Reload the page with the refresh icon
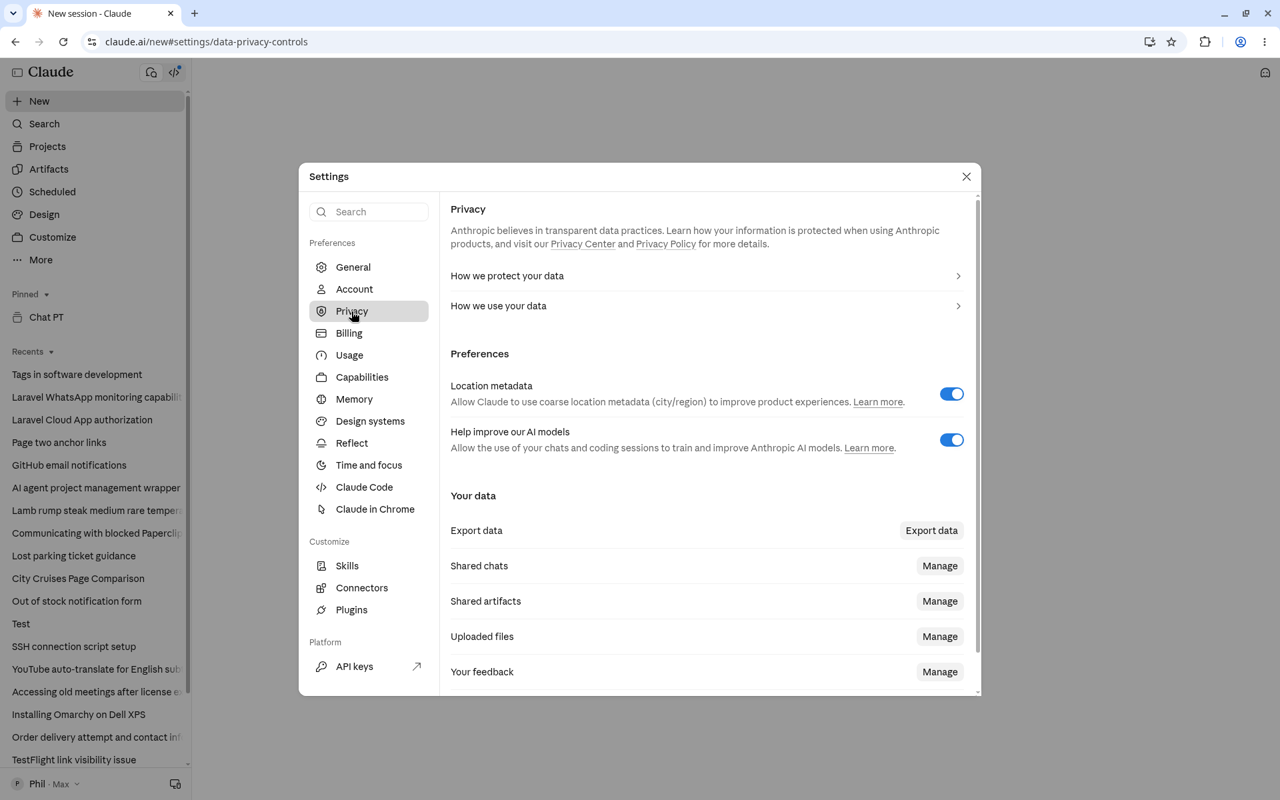Screen dimensions: 1280x800 pyautogui.click(x=63, y=42)
